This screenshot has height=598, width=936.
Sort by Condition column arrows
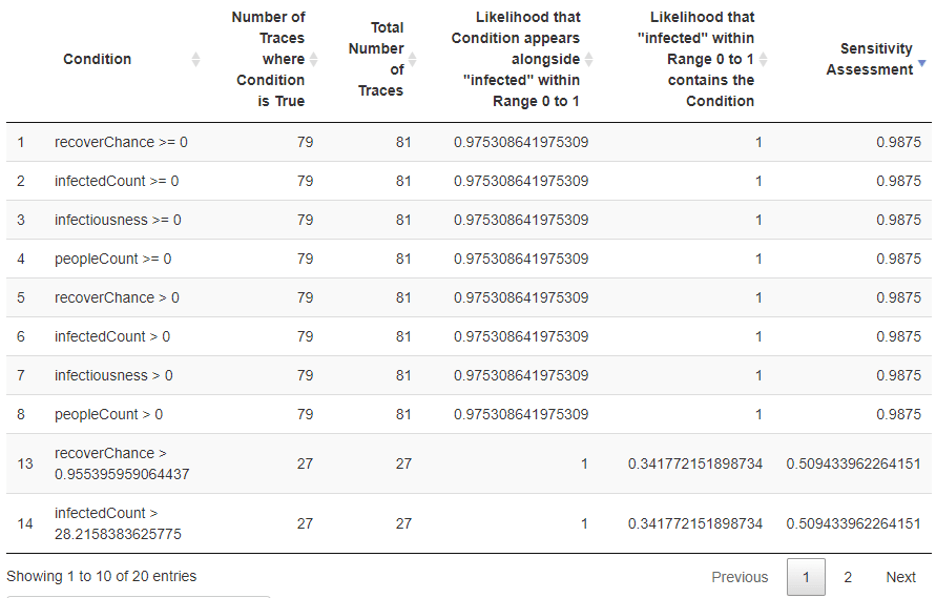(x=196, y=60)
